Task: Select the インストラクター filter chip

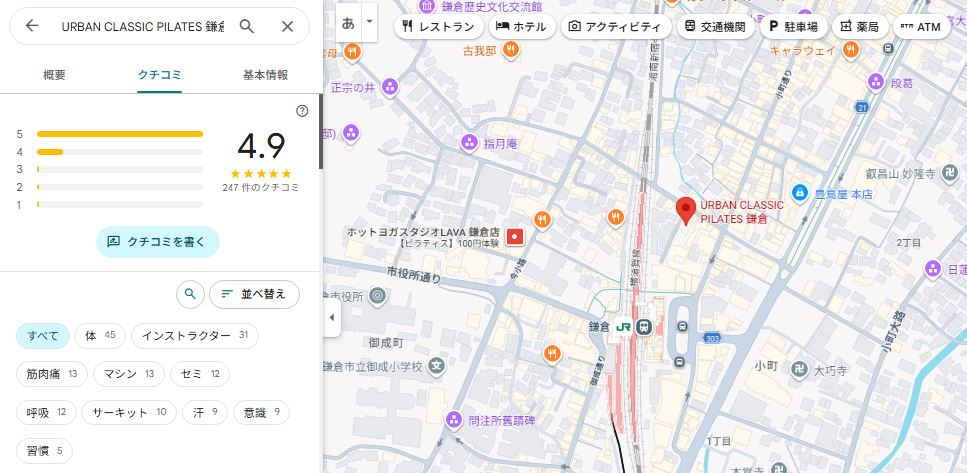Action: 194,335
